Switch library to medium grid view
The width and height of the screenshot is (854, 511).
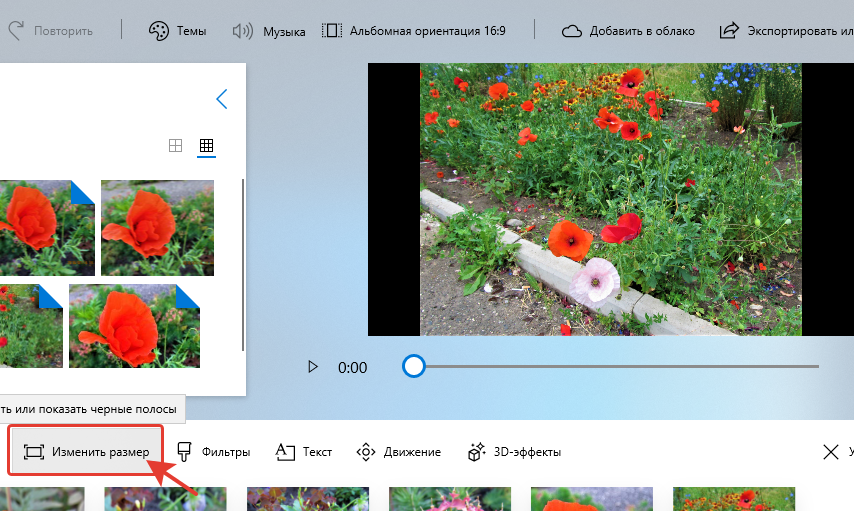point(175,146)
